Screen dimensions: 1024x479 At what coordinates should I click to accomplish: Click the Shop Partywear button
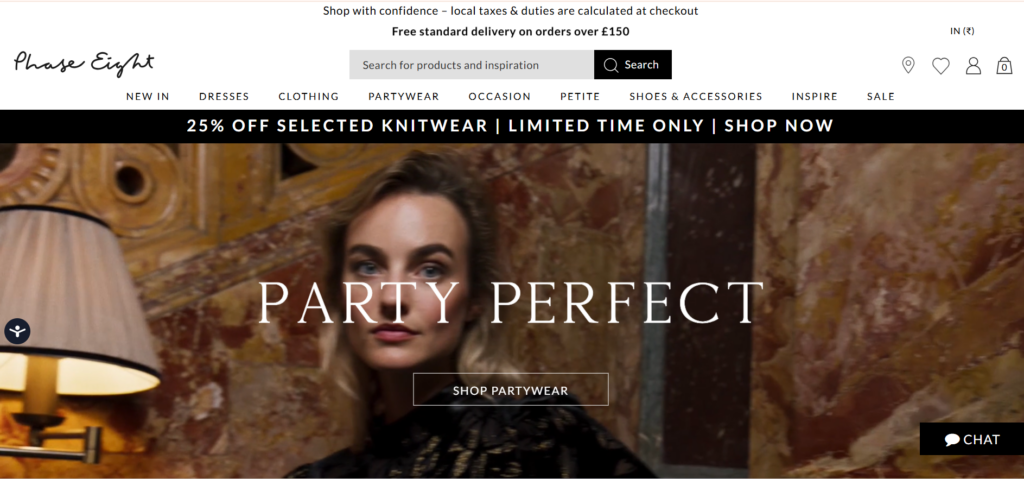click(510, 390)
